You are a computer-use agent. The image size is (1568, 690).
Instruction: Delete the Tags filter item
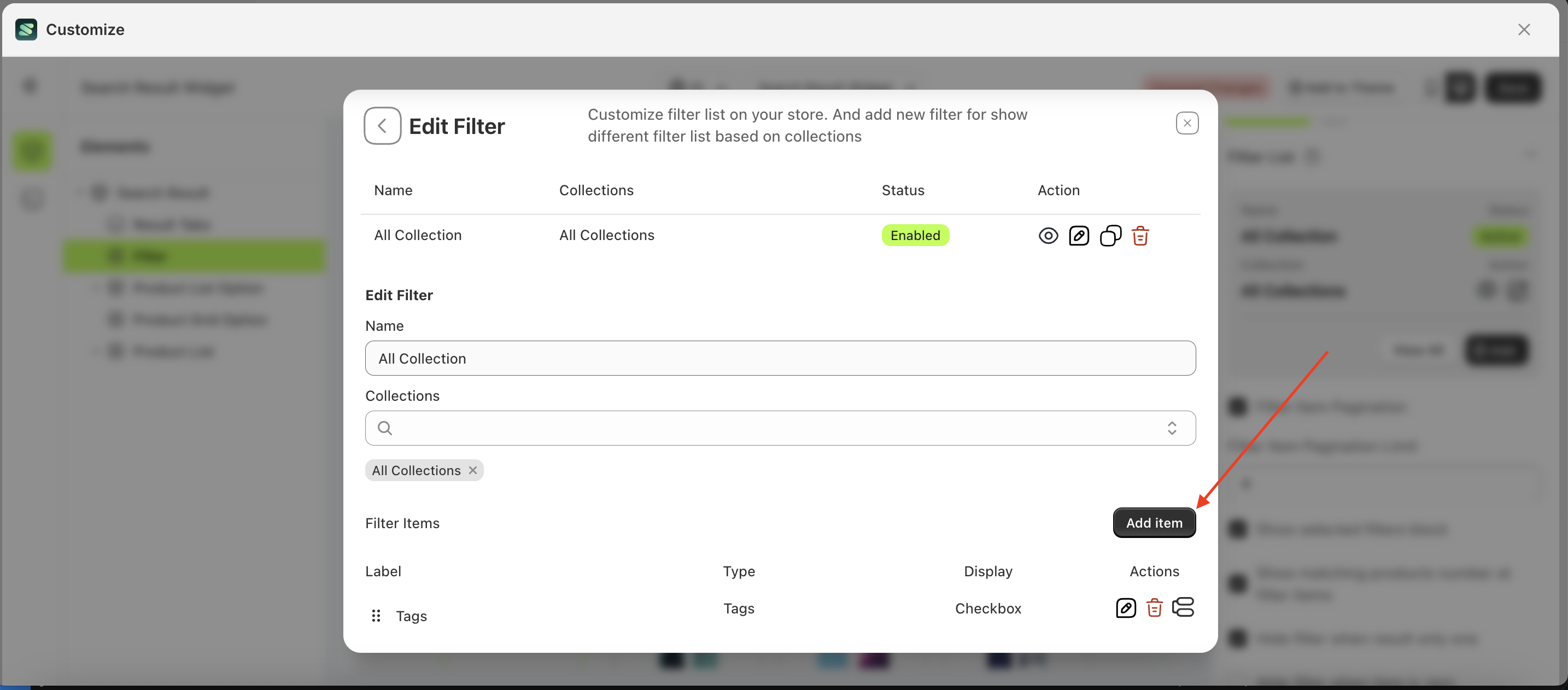[1154, 608]
